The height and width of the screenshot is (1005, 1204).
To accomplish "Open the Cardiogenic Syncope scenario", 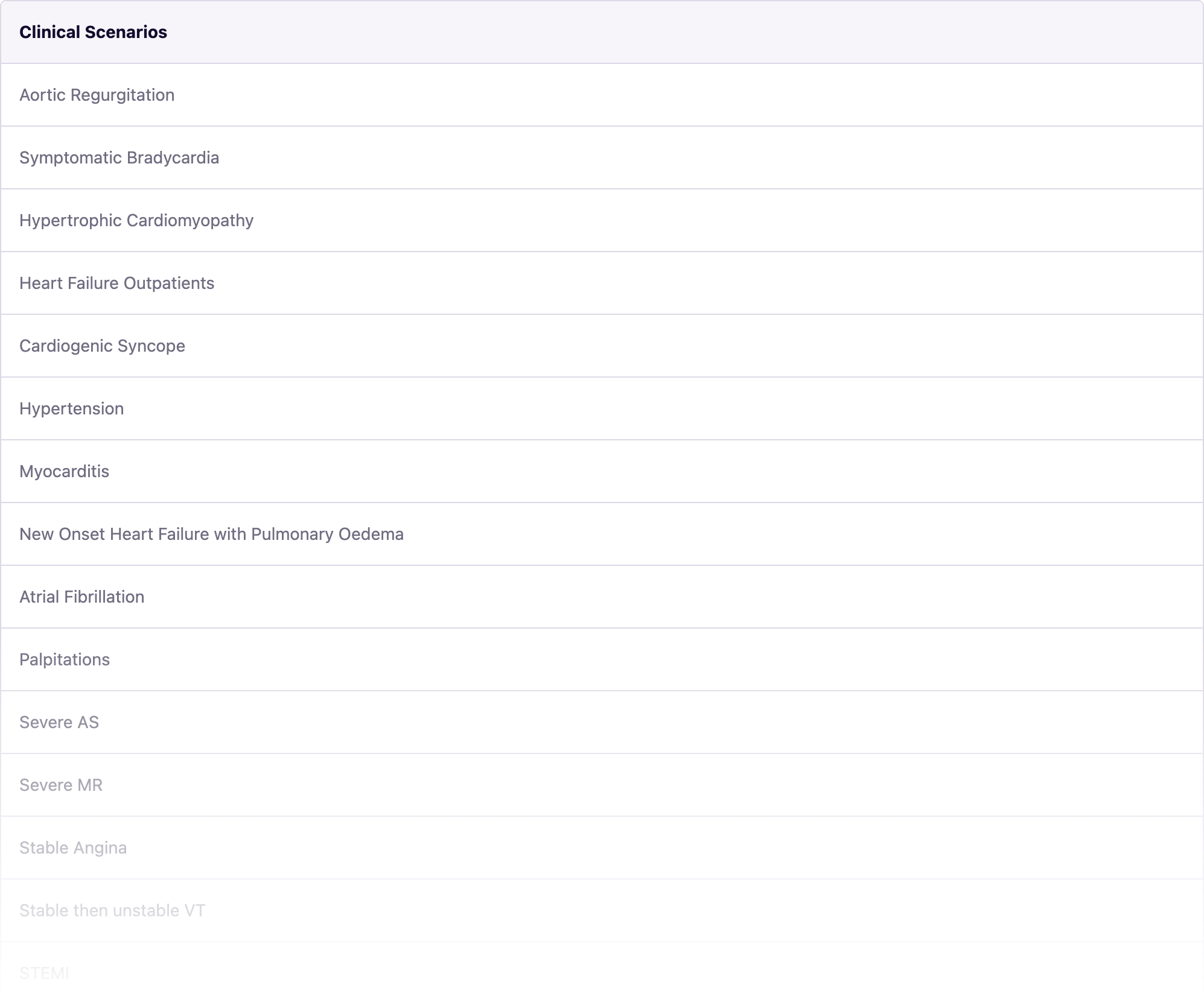I will (102, 346).
